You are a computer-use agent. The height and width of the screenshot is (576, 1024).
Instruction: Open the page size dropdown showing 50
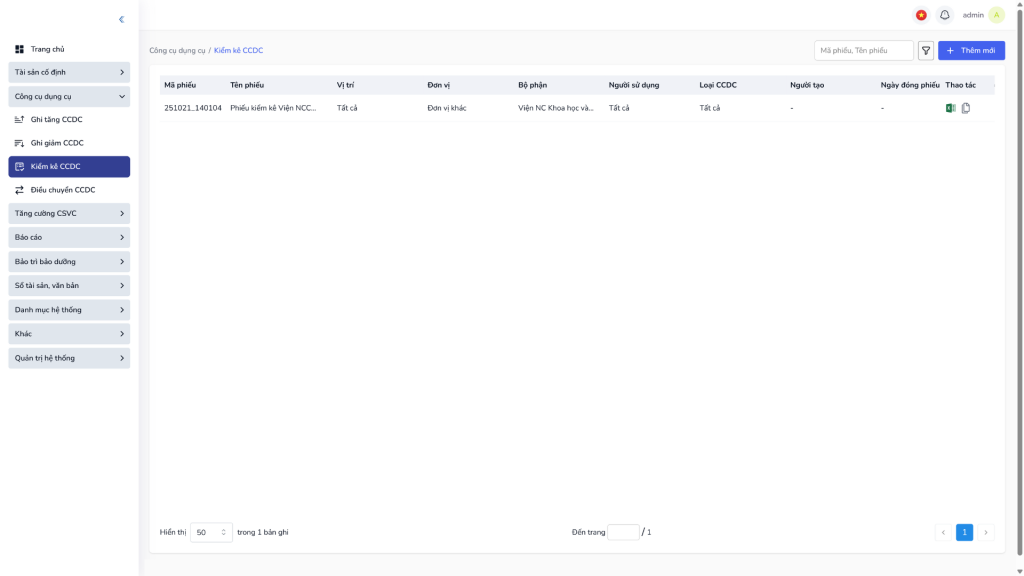tap(211, 532)
